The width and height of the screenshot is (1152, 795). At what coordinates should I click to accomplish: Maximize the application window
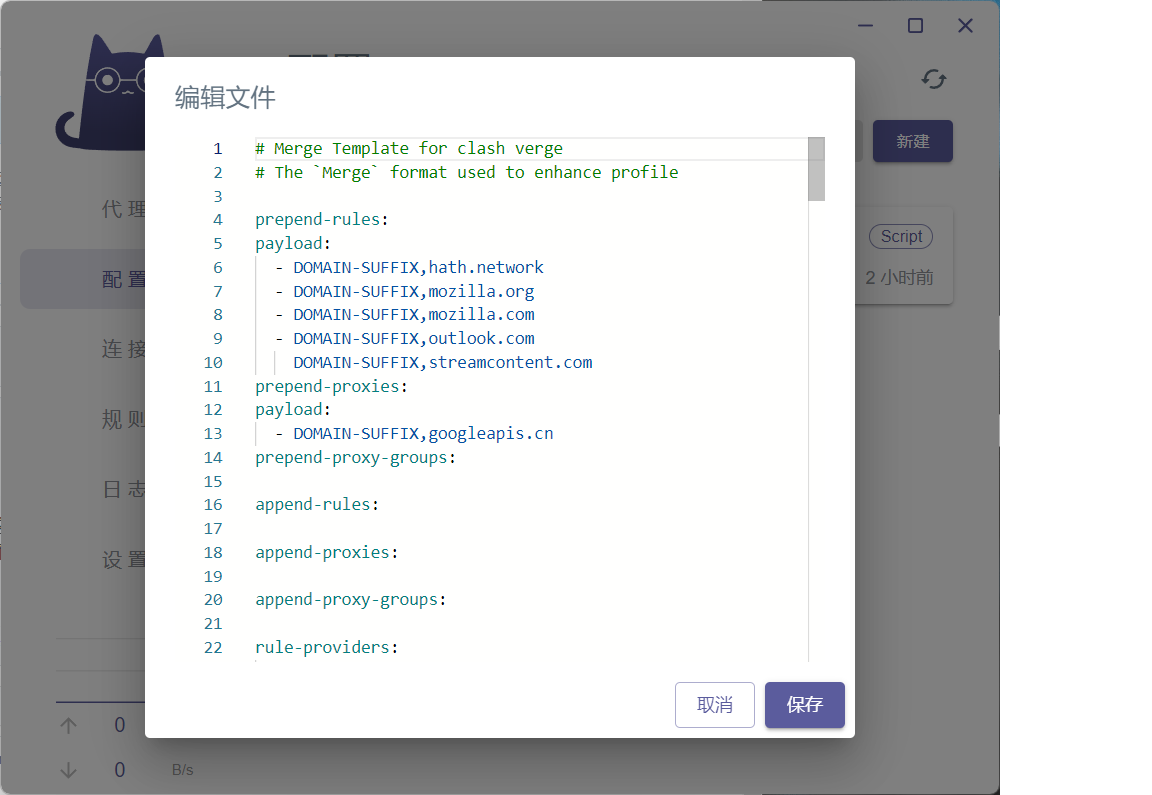click(x=914, y=25)
